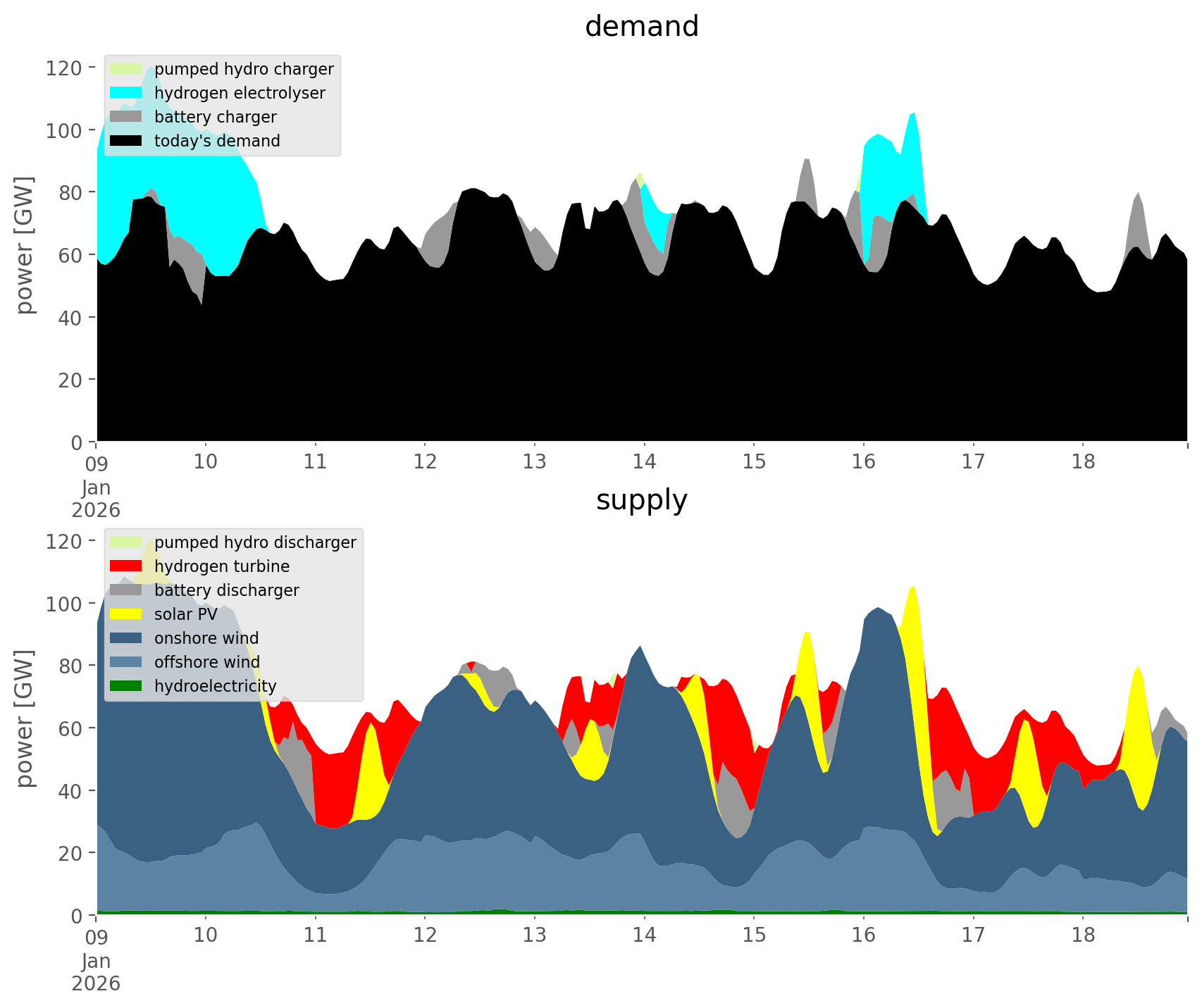Click the "demand" chart title
Viewport: 1202px width, 1008px height.
click(x=641, y=27)
